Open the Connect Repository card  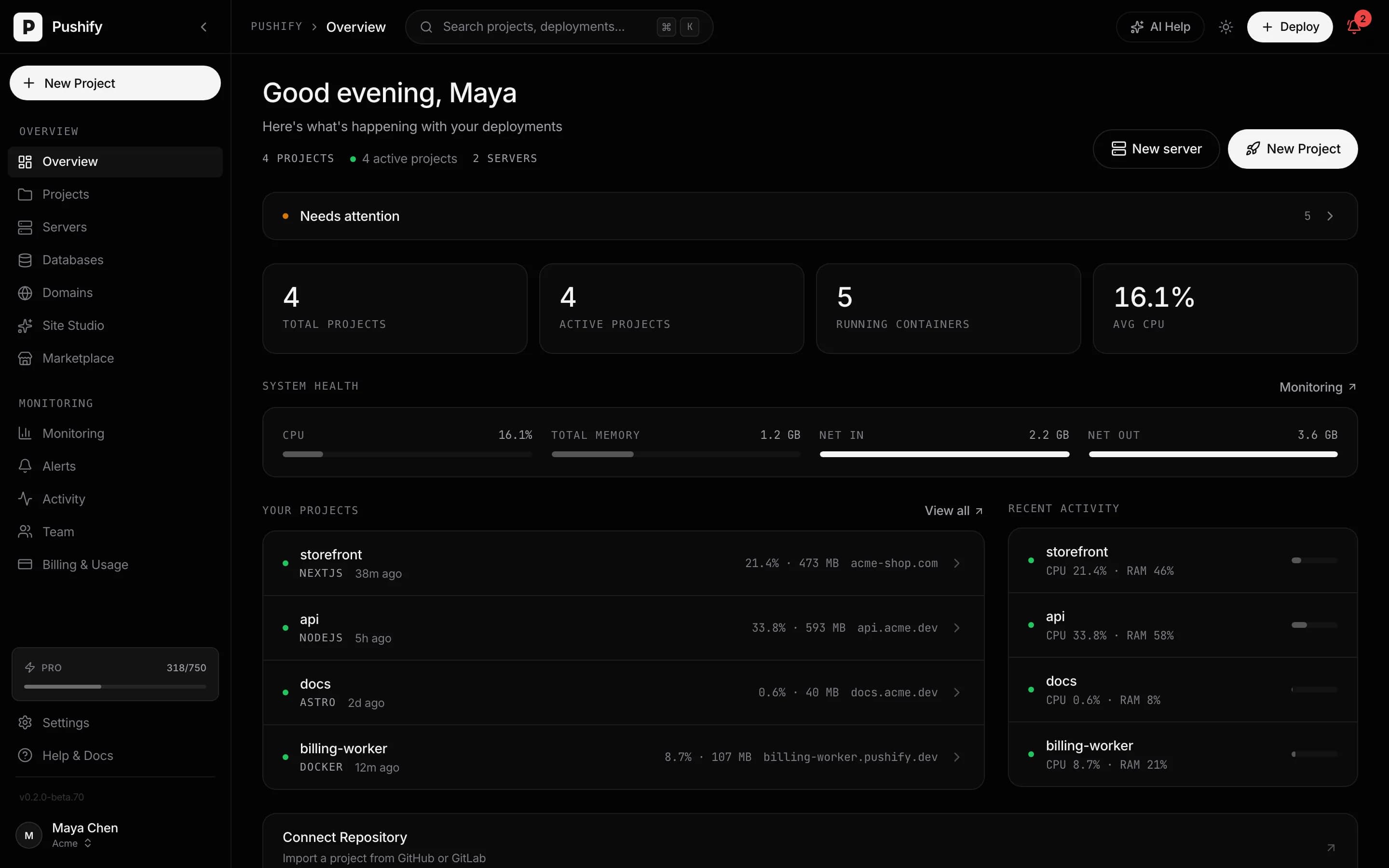[x=810, y=841]
